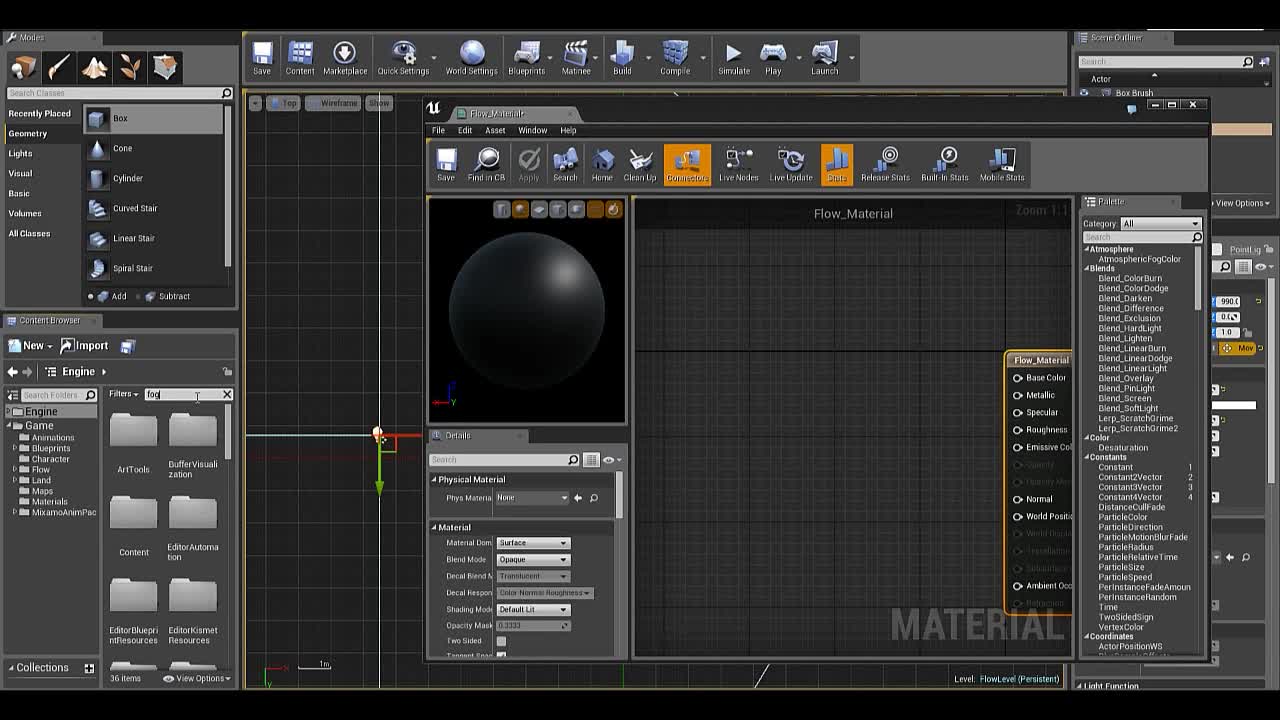Open the Window menu in material editor

tap(532, 130)
